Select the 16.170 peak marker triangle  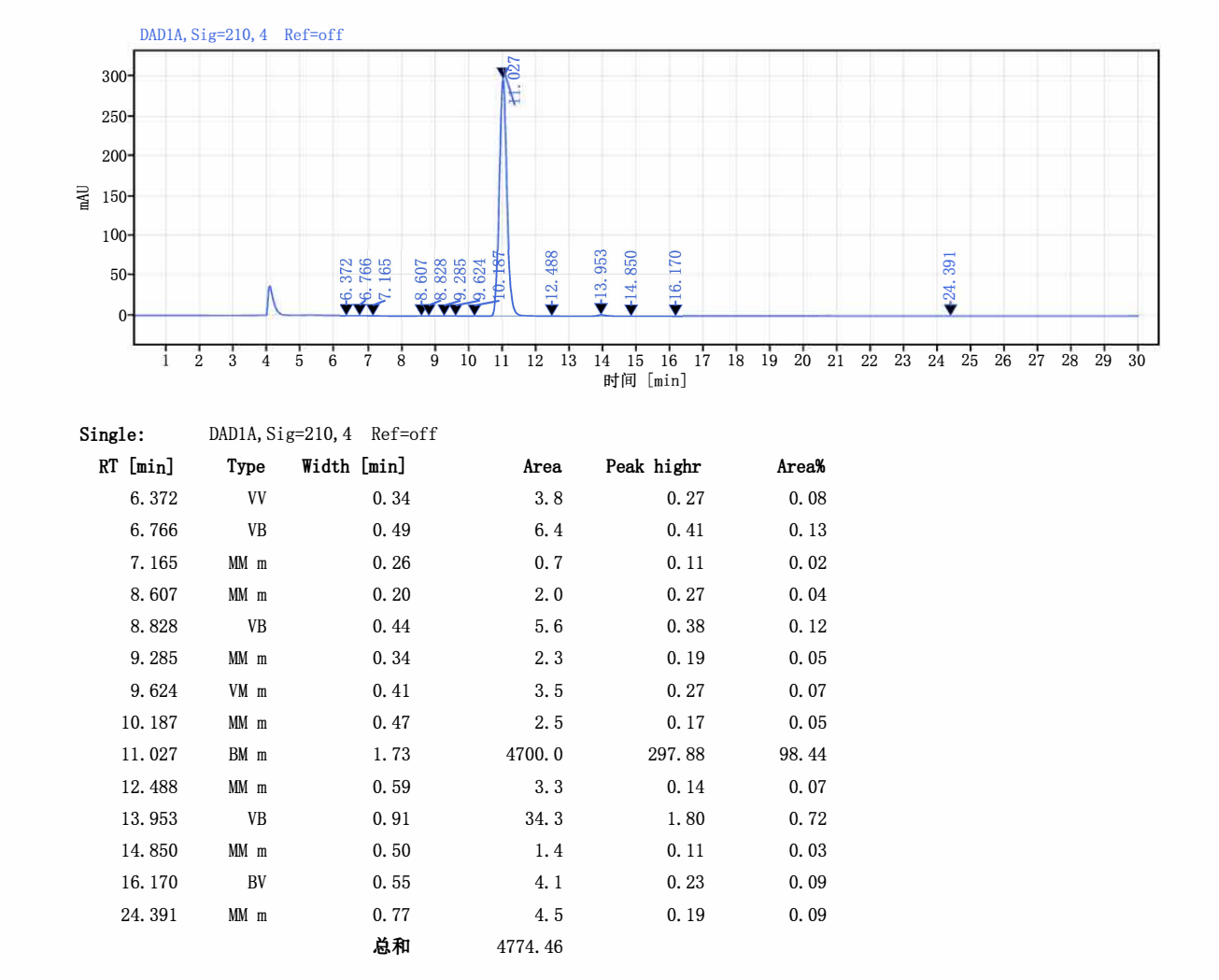point(675,309)
